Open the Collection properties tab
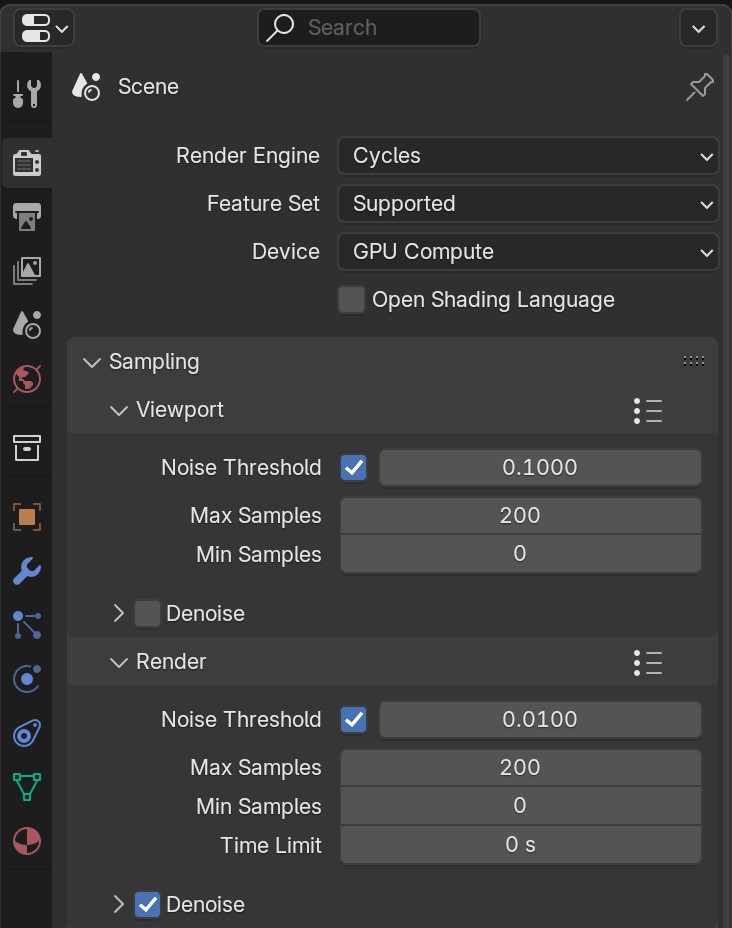The image size is (732, 928). (x=27, y=448)
